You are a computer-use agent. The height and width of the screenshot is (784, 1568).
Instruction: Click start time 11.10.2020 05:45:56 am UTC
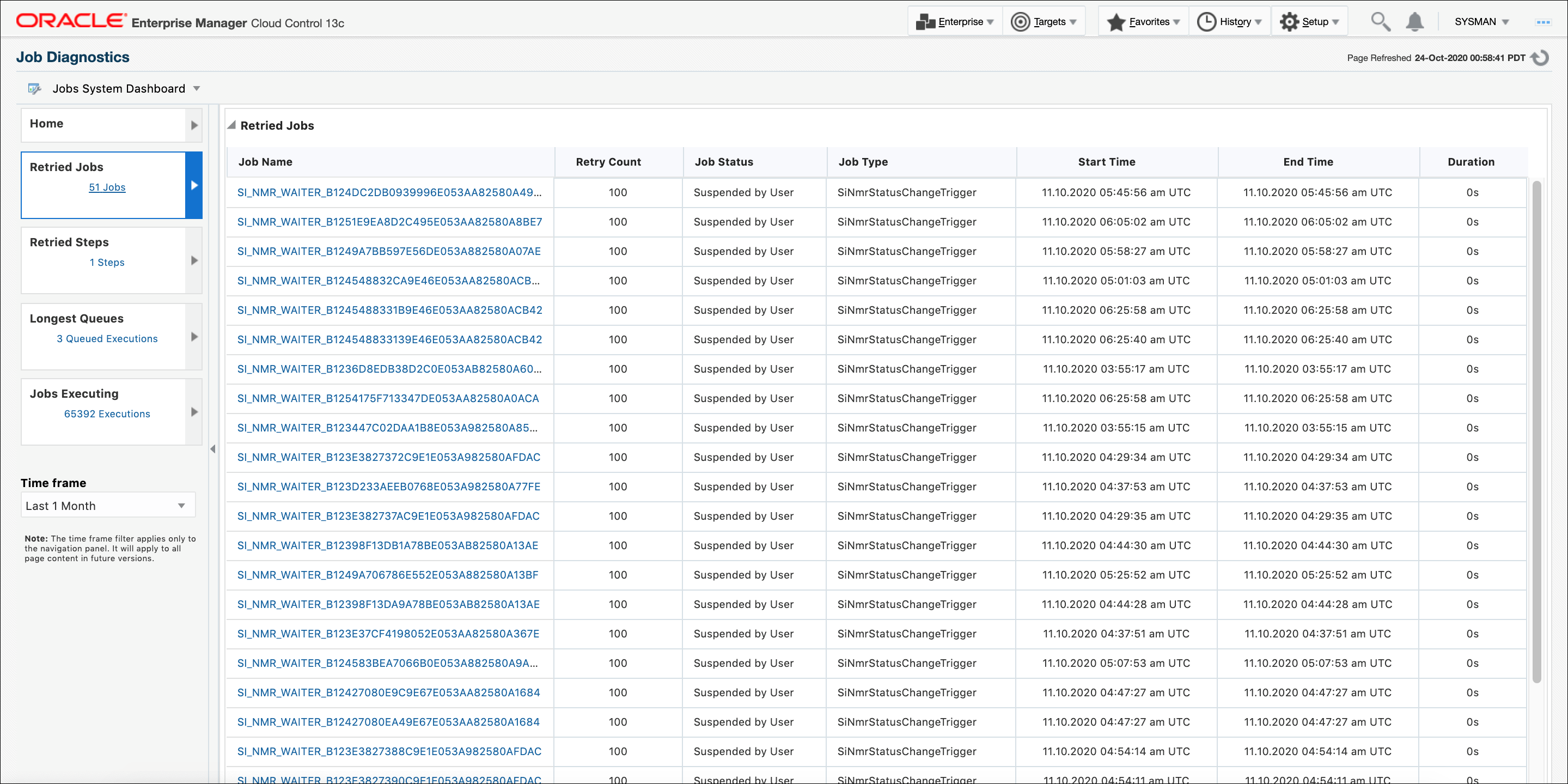tap(1116, 192)
